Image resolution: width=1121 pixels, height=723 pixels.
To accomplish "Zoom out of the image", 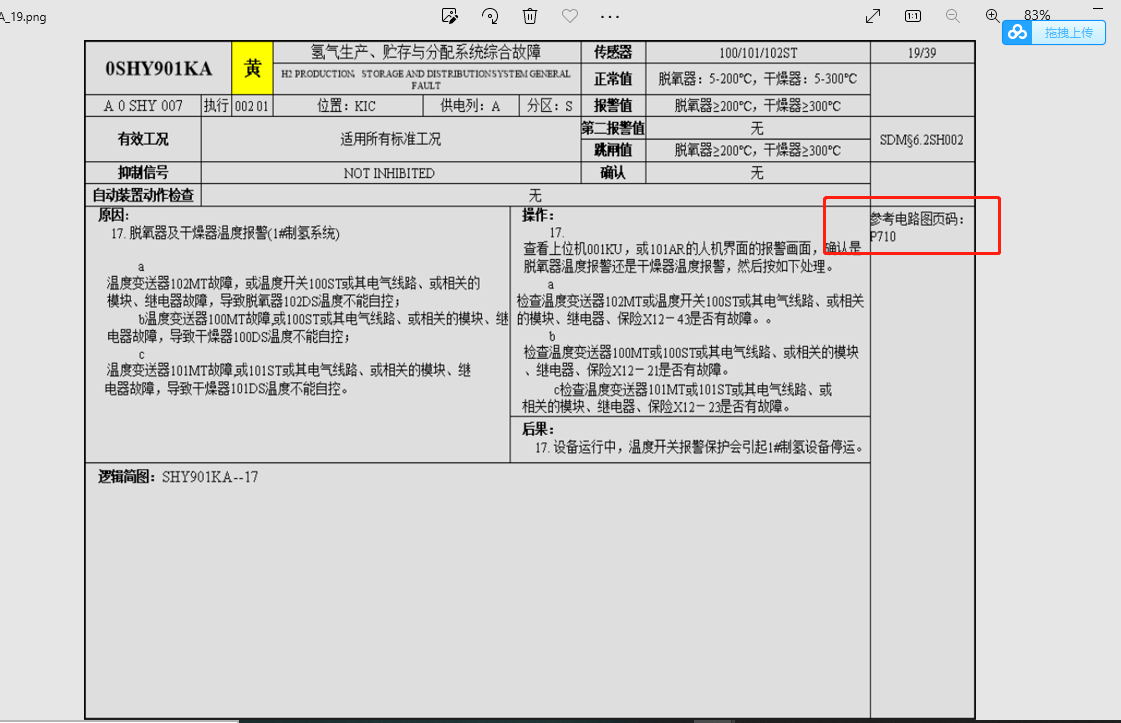I will coord(953,16).
